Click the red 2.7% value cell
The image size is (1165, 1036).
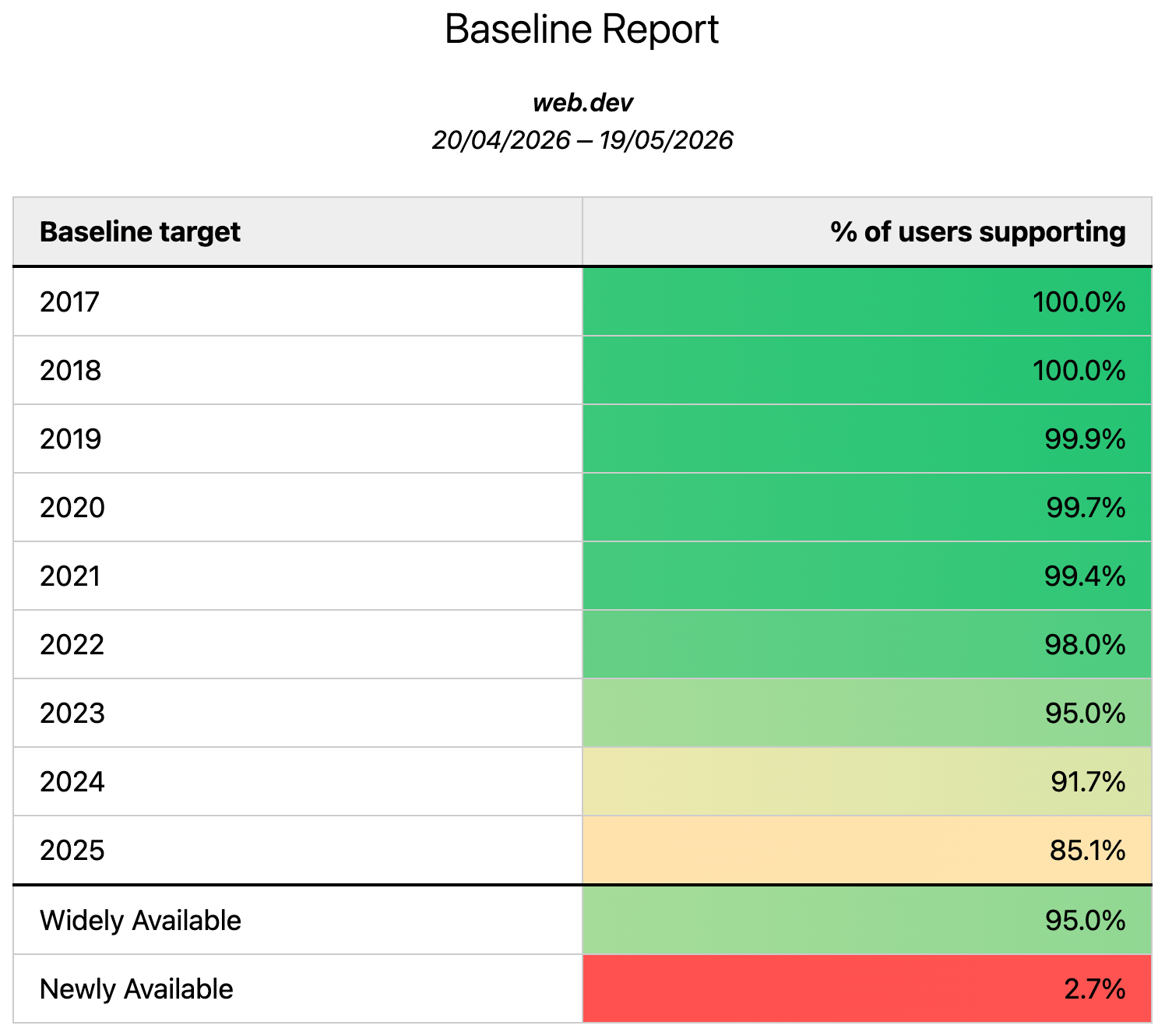(867, 989)
